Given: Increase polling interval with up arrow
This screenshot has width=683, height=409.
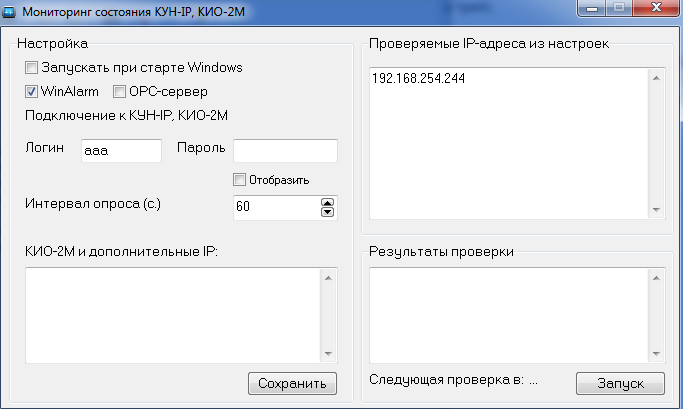Looking at the screenshot, I should pyautogui.click(x=327, y=202).
